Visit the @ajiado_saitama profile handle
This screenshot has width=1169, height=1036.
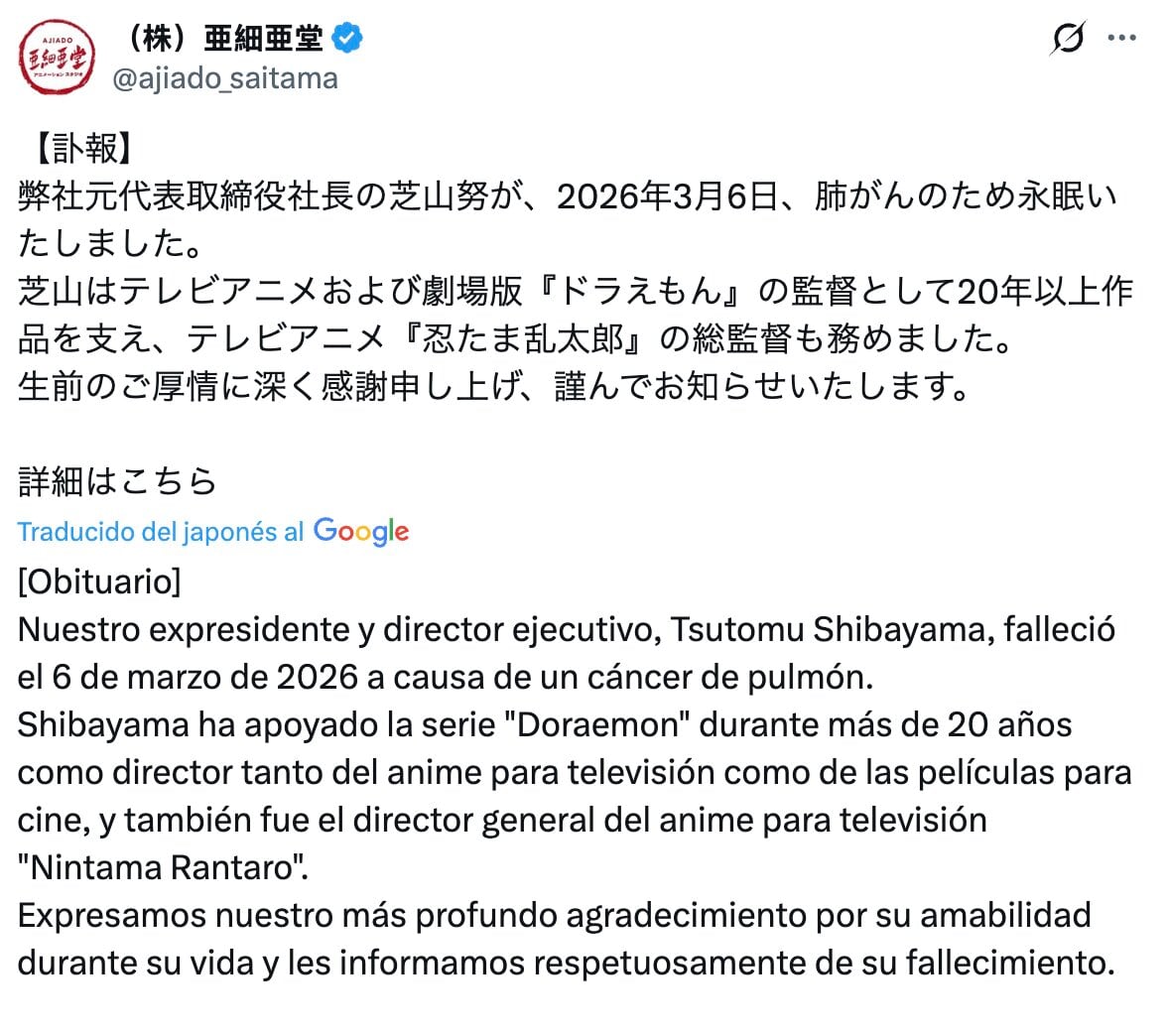point(226,78)
